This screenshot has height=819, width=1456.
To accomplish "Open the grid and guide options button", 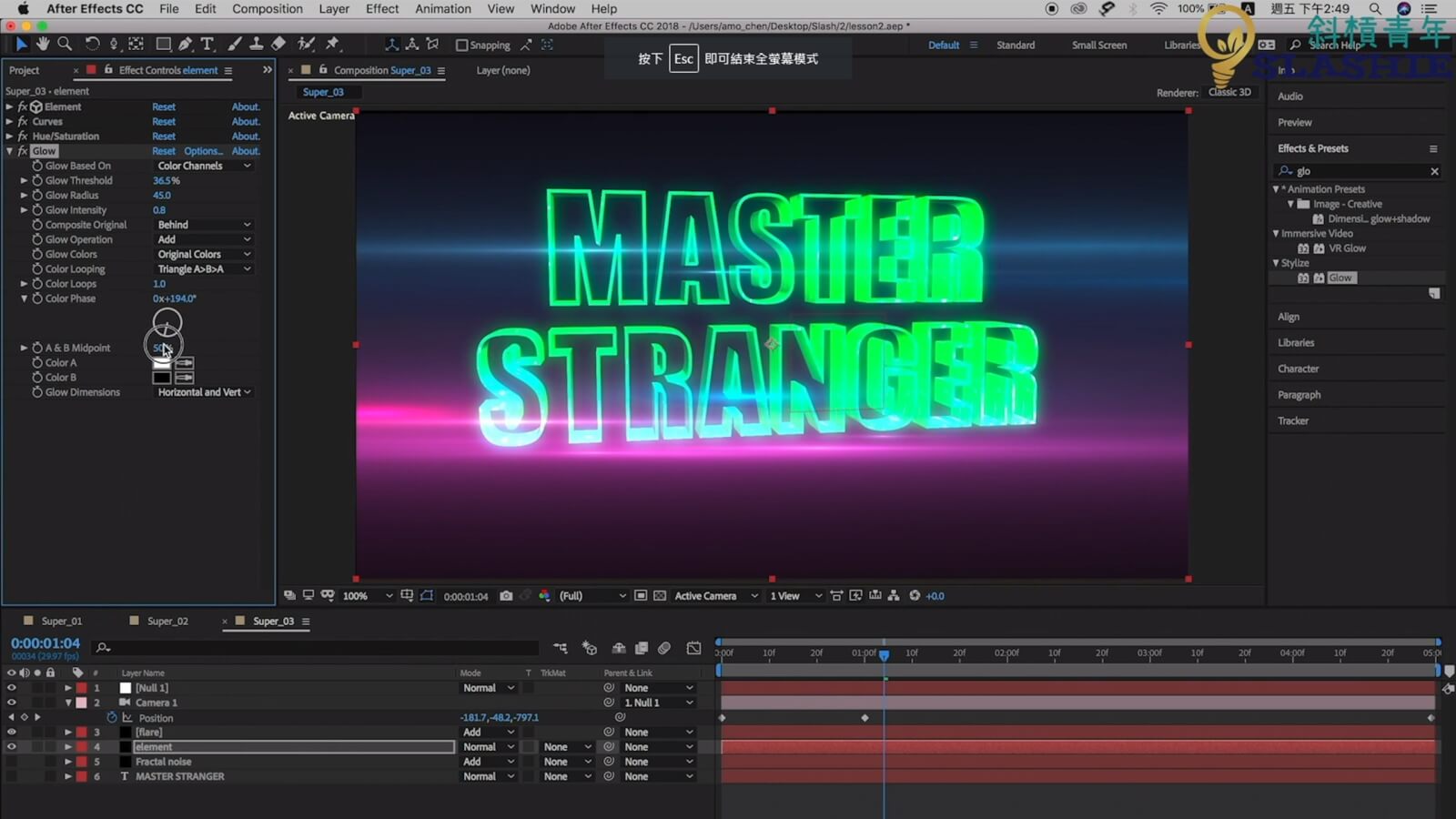I will (407, 596).
